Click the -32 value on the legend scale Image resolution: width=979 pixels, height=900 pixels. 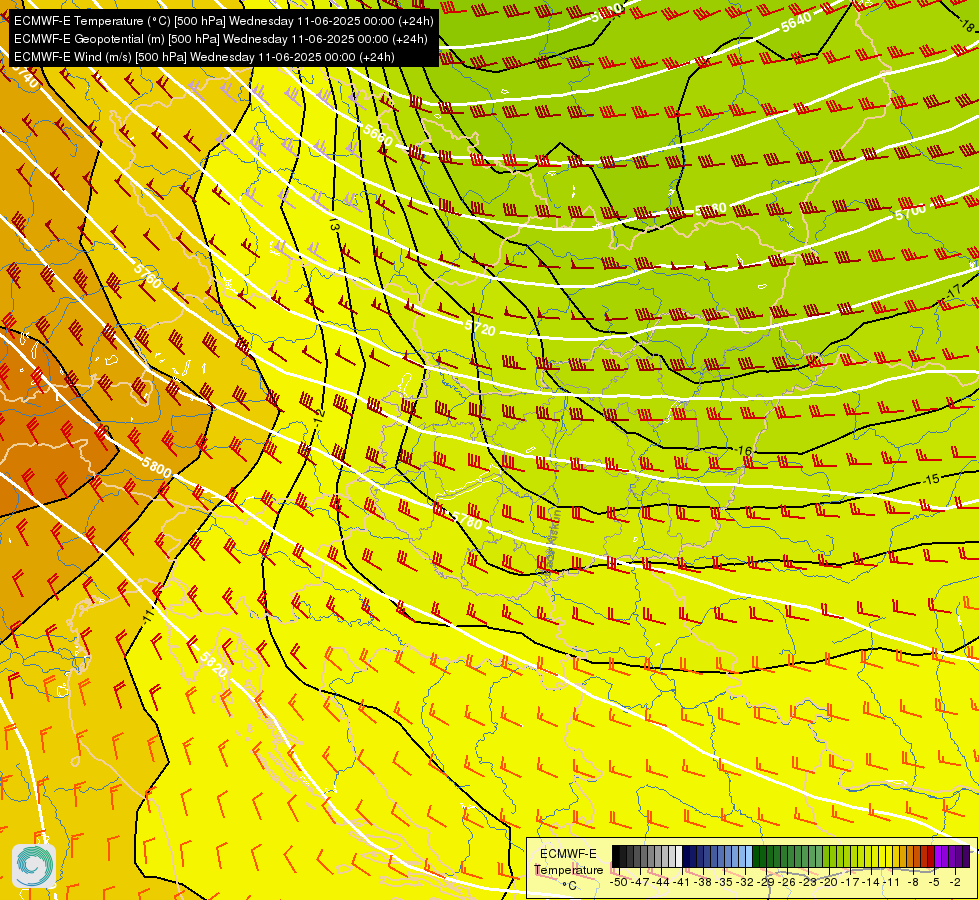click(x=745, y=882)
